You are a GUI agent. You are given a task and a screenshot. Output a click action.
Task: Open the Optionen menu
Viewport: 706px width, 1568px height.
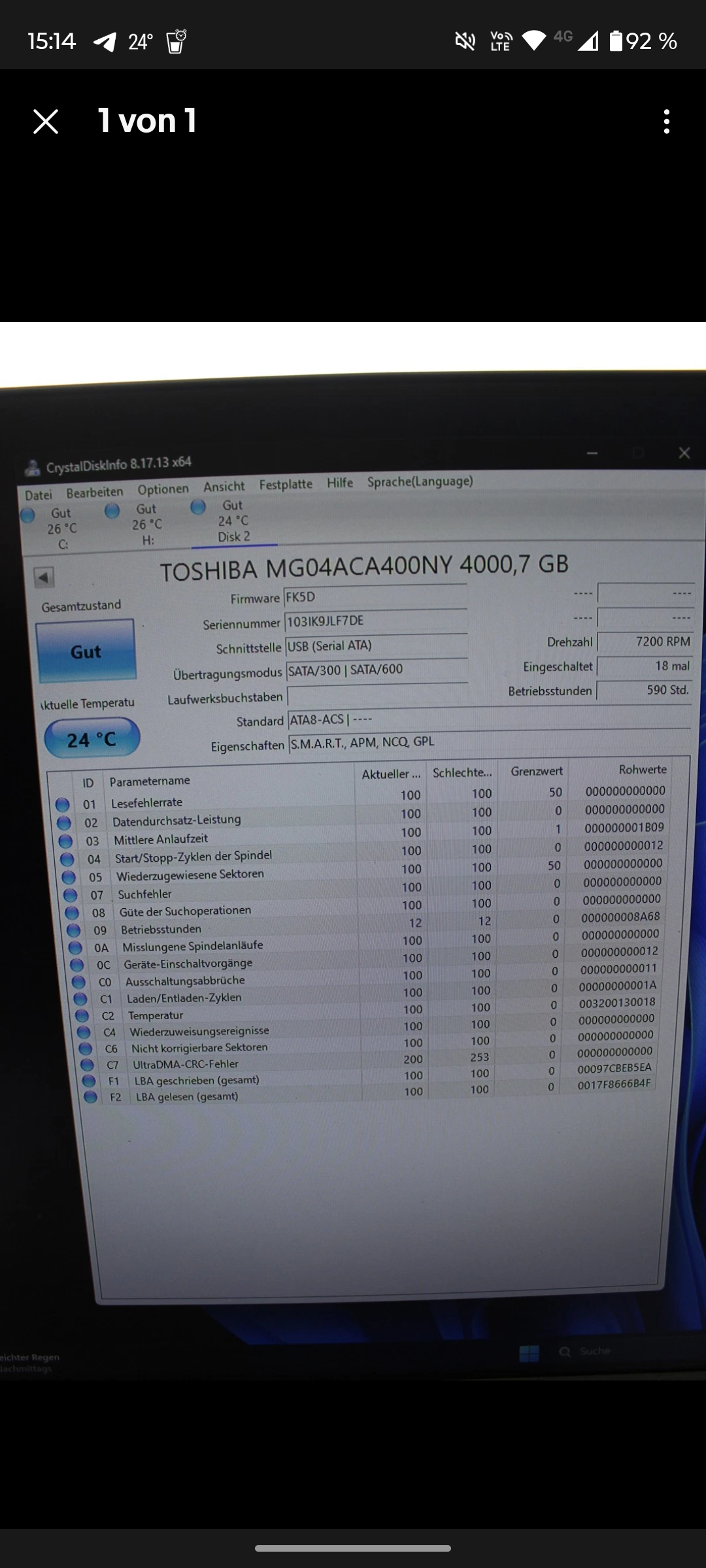(163, 489)
